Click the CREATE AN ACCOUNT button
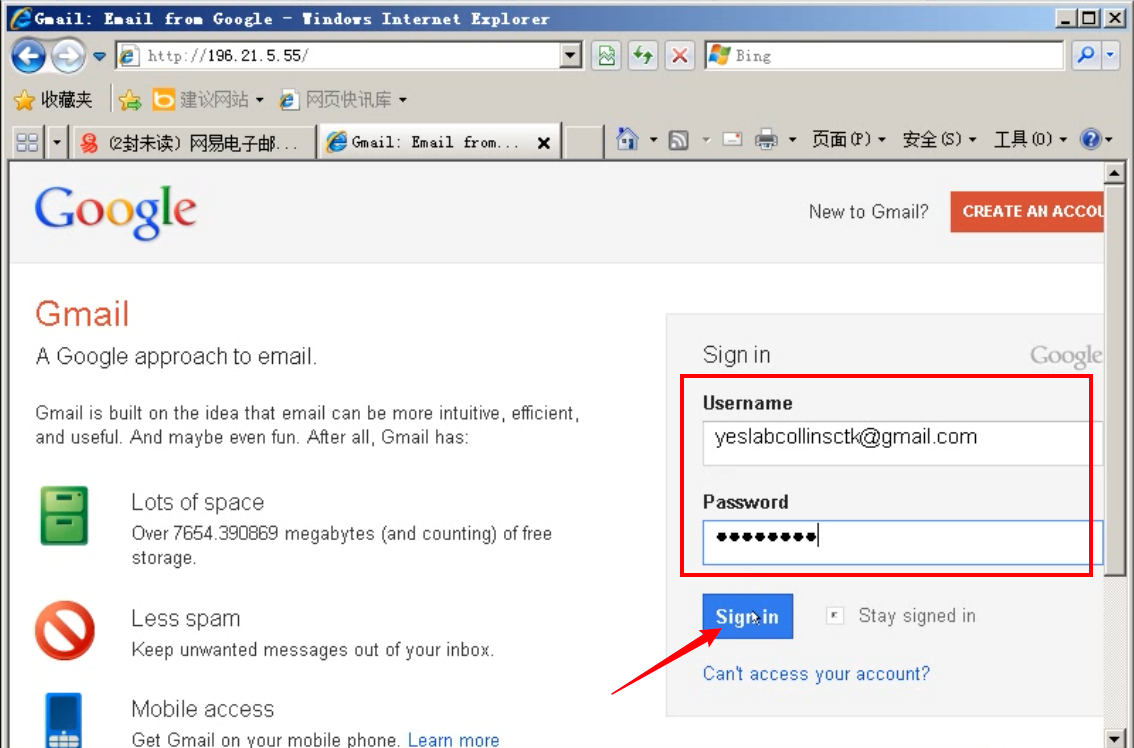Image resolution: width=1134 pixels, height=748 pixels. pos(1028,212)
